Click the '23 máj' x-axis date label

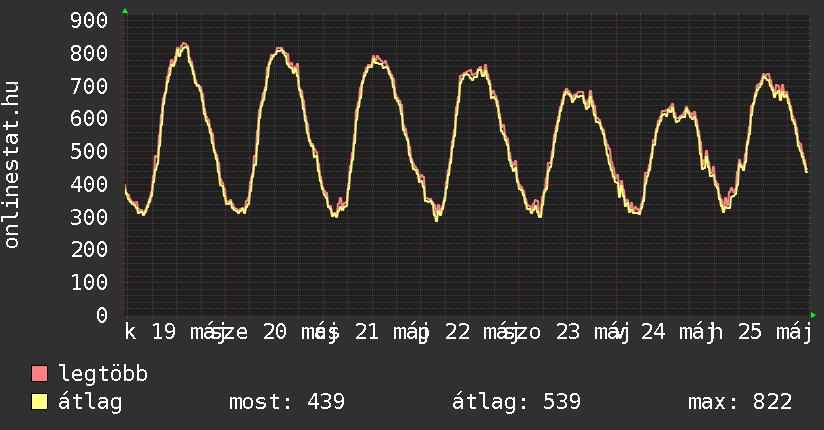[593, 332]
